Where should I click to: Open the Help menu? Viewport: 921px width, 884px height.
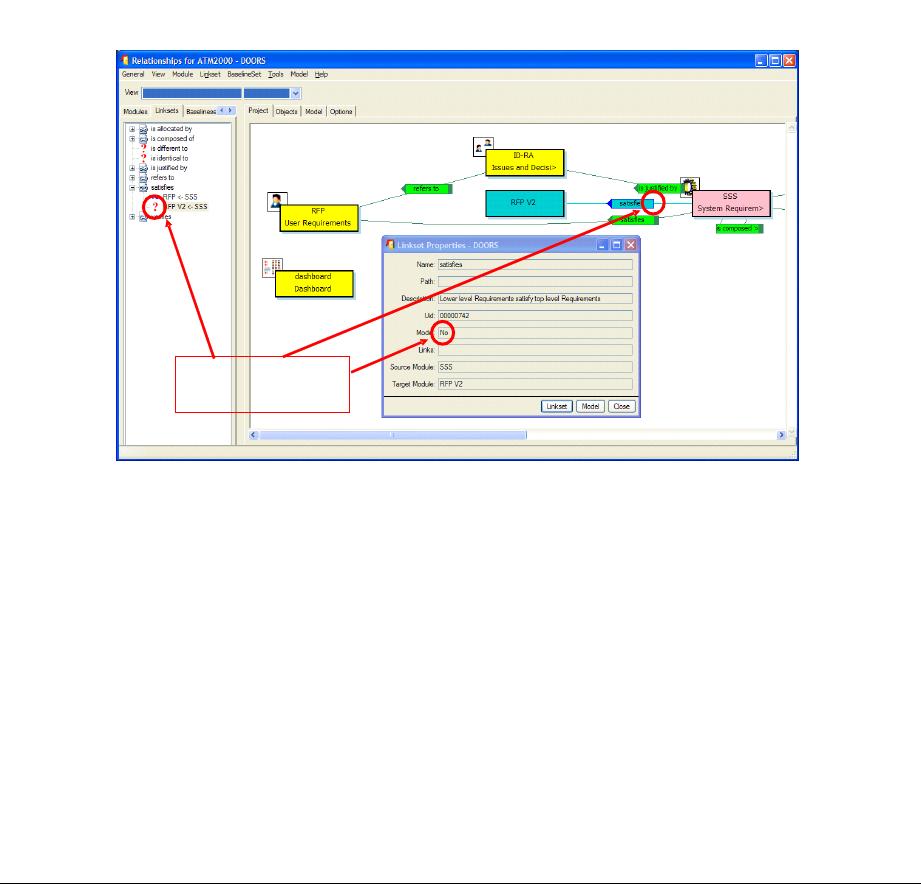coord(321,75)
